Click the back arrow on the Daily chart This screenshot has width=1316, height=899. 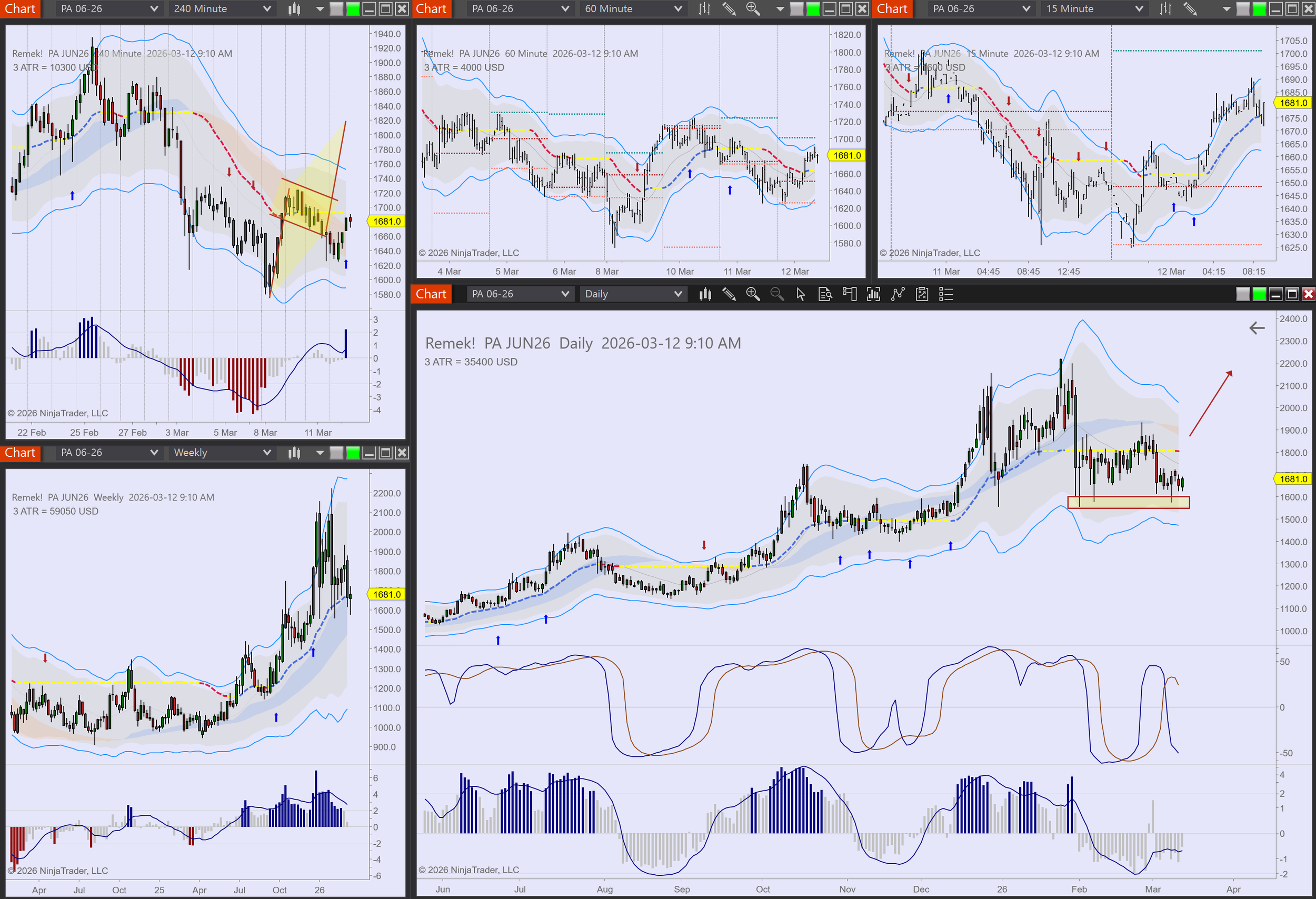click(1257, 328)
